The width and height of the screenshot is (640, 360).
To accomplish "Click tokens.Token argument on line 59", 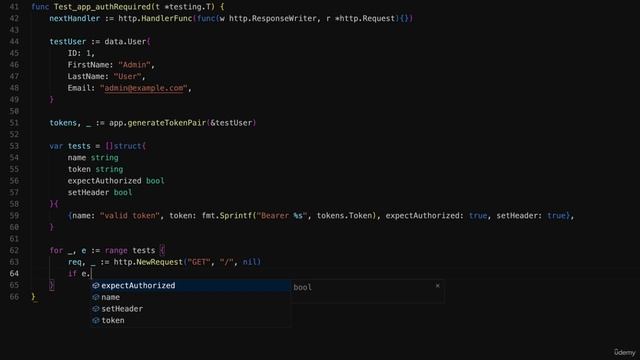I will pos(344,216).
